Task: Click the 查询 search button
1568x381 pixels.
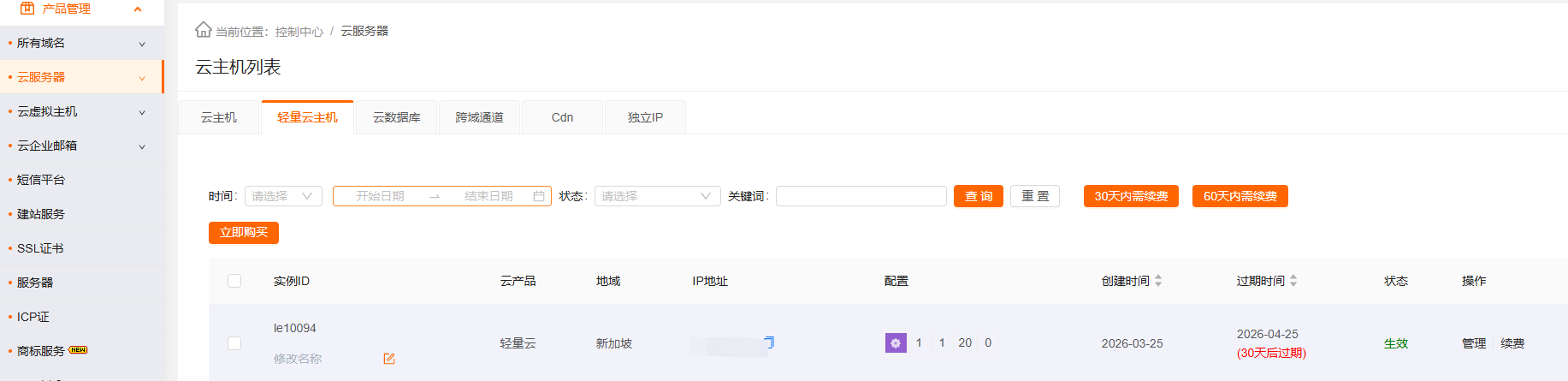Action: pyautogui.click(x=978, y=196)
